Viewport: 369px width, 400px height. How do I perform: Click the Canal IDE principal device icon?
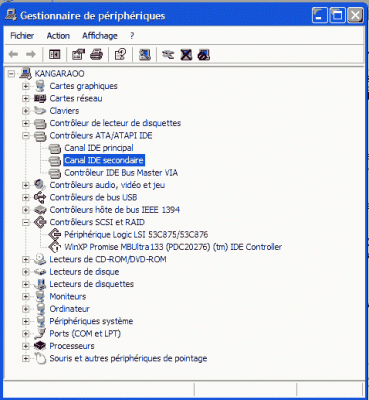tap(55, 148)
